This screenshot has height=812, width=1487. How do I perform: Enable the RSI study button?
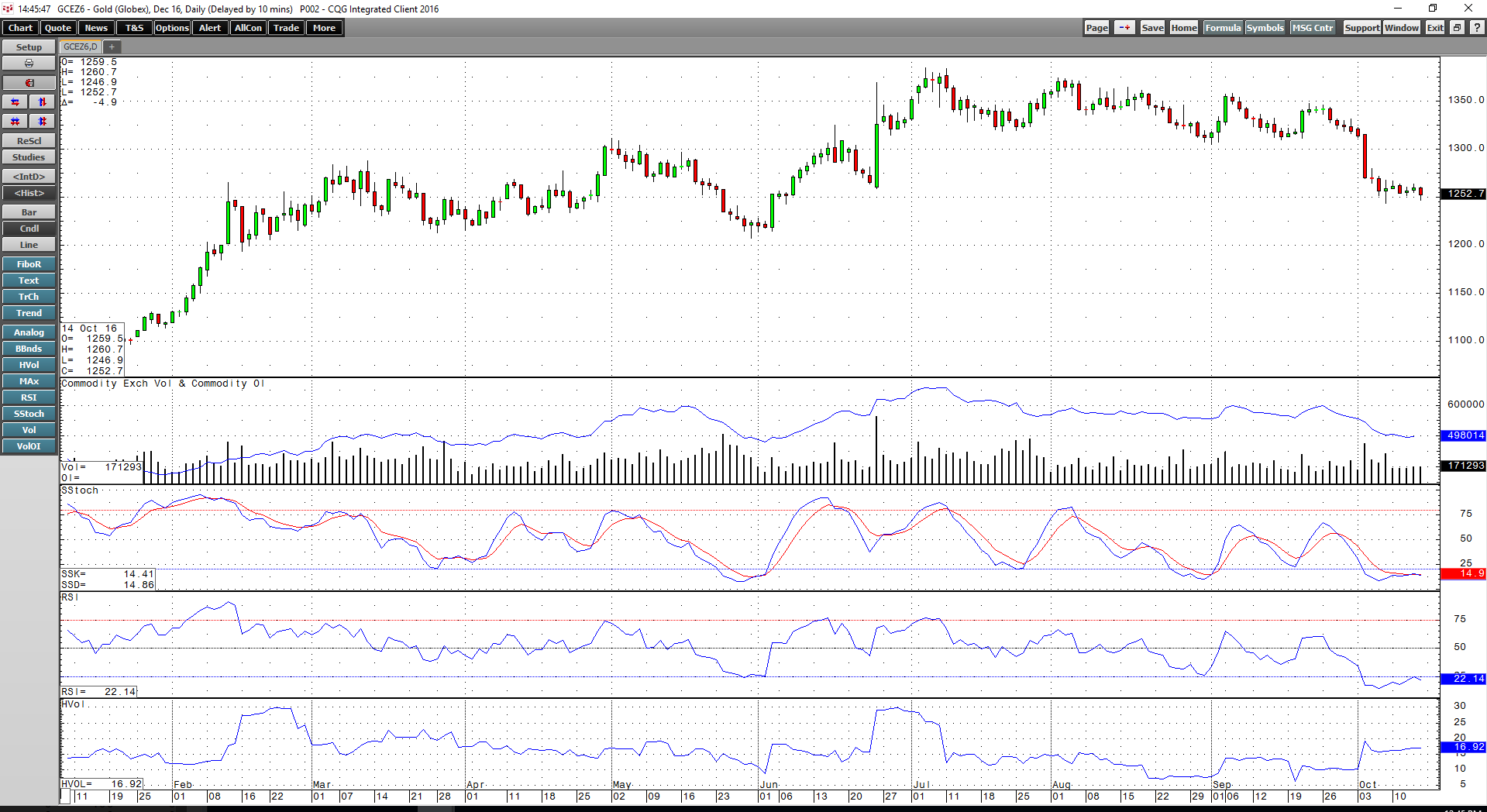29,397
